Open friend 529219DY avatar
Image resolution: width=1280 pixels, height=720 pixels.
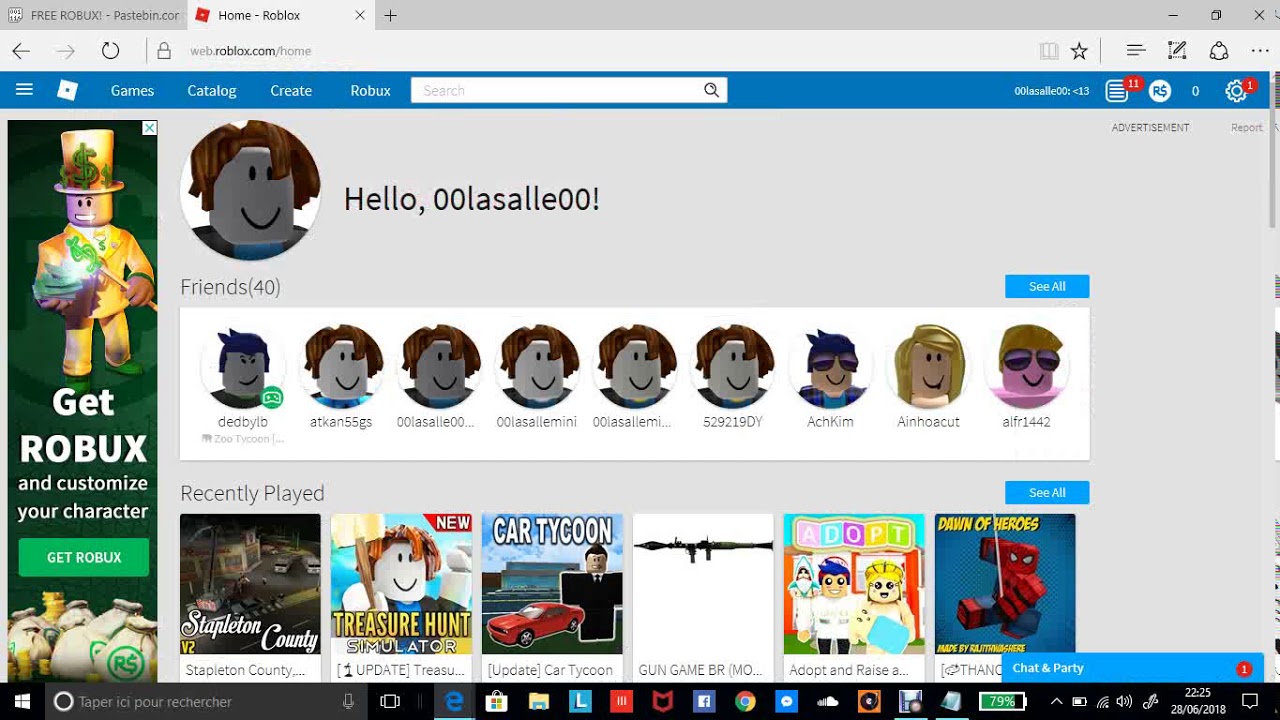(x=733, y=366)
